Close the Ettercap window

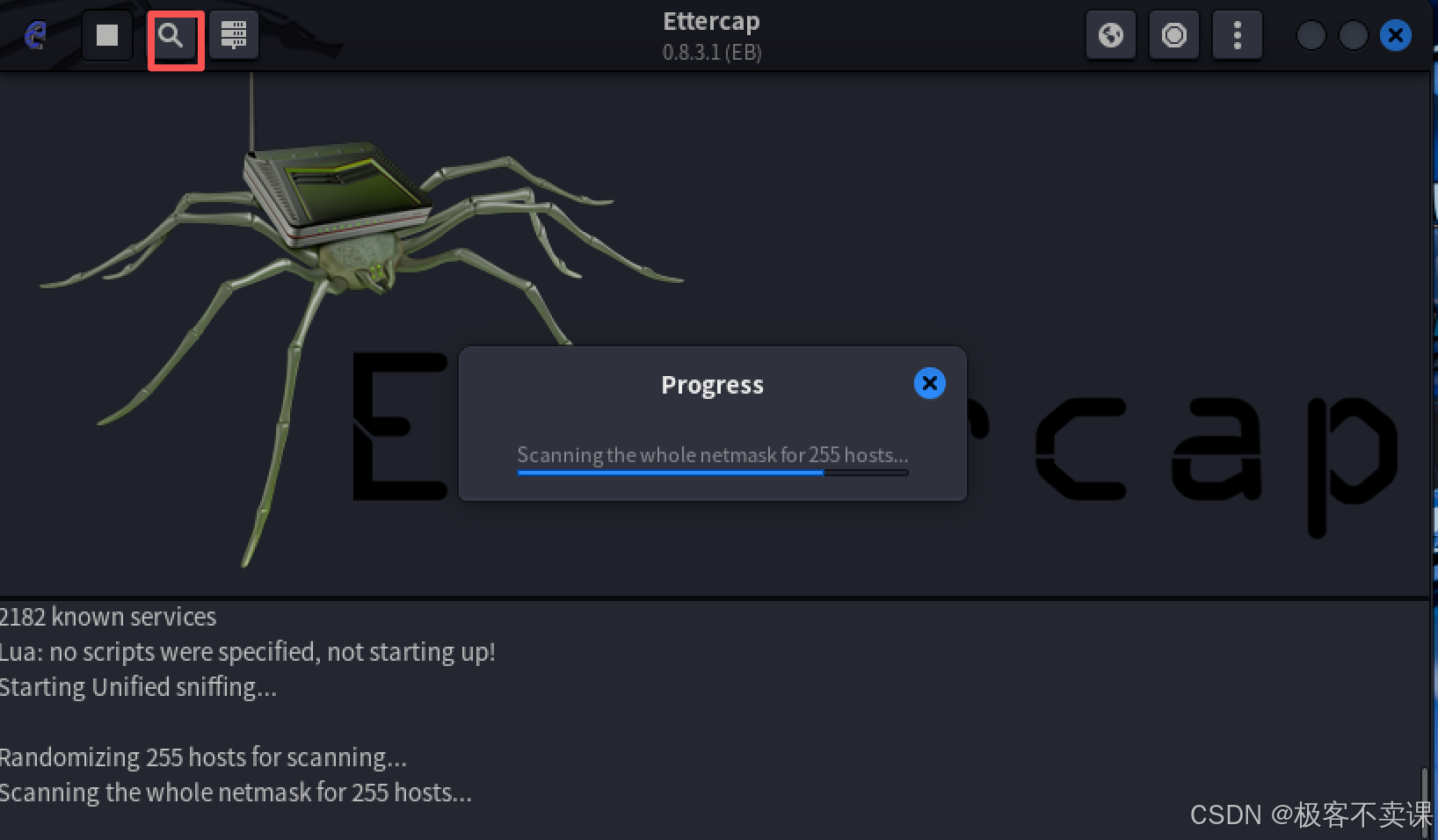(x=1395, y=35)
